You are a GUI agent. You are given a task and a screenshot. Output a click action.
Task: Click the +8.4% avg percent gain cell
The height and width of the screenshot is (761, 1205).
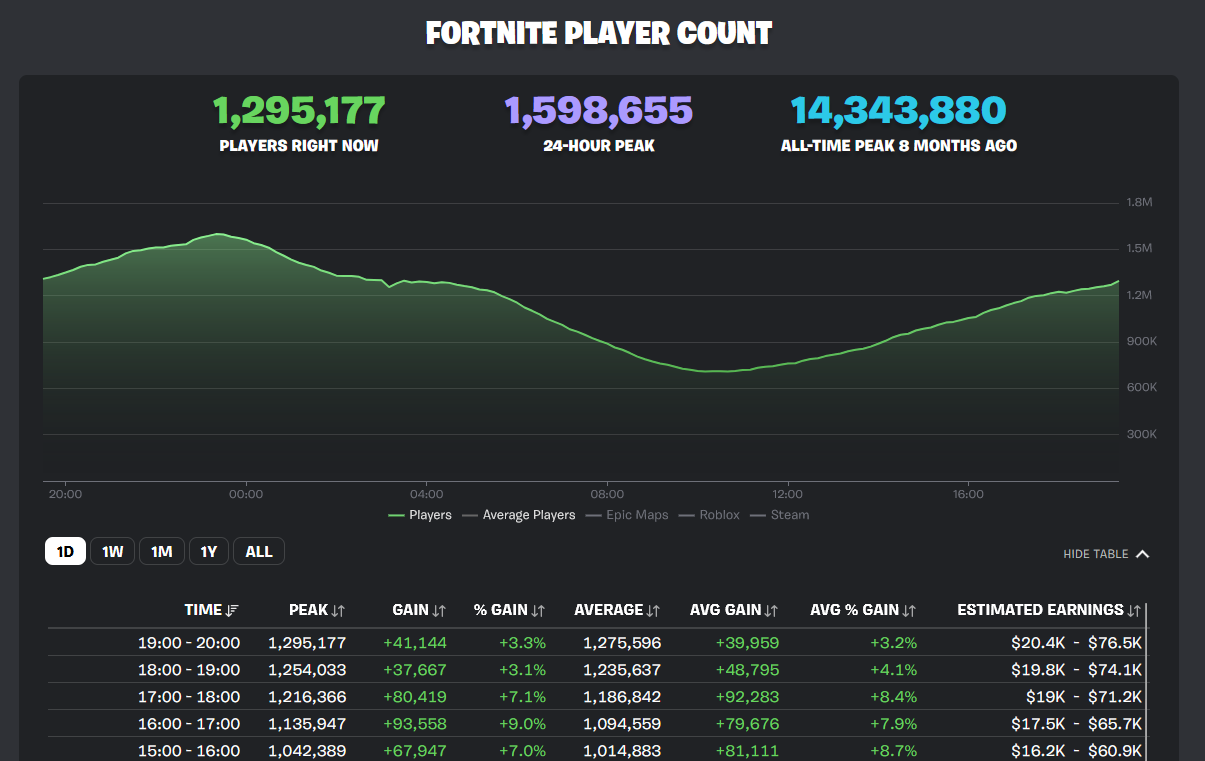tap(893, 696)
